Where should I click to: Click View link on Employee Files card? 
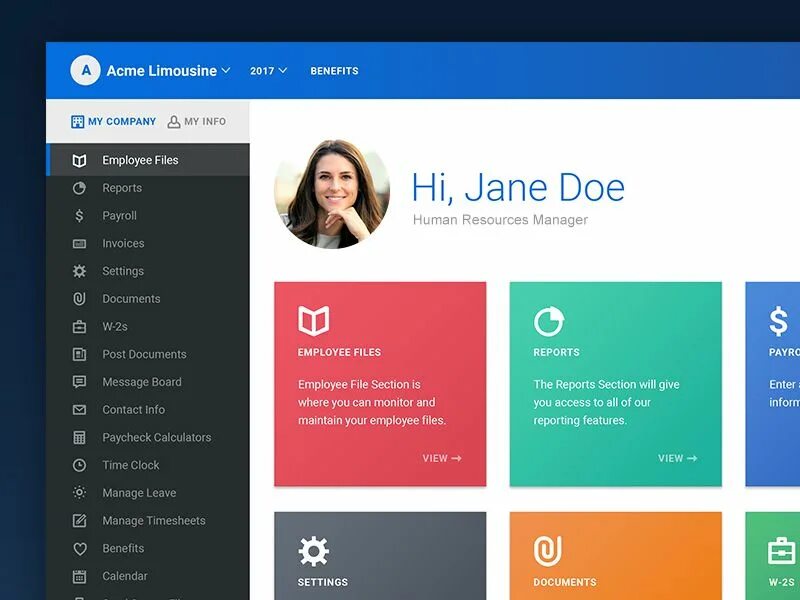coord(442,458)
